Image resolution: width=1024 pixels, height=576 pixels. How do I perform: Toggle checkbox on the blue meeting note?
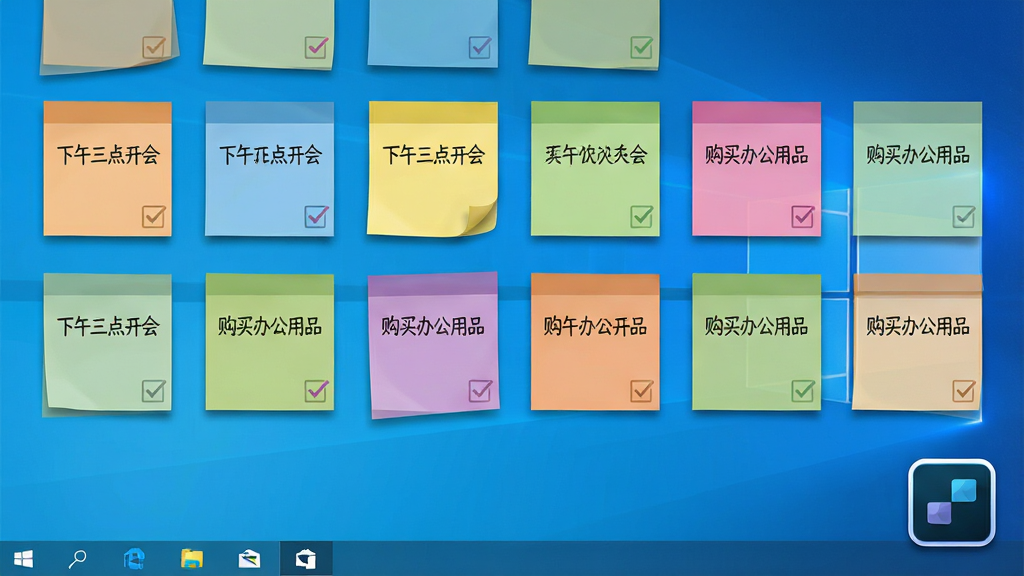click(x=316, y=217)
